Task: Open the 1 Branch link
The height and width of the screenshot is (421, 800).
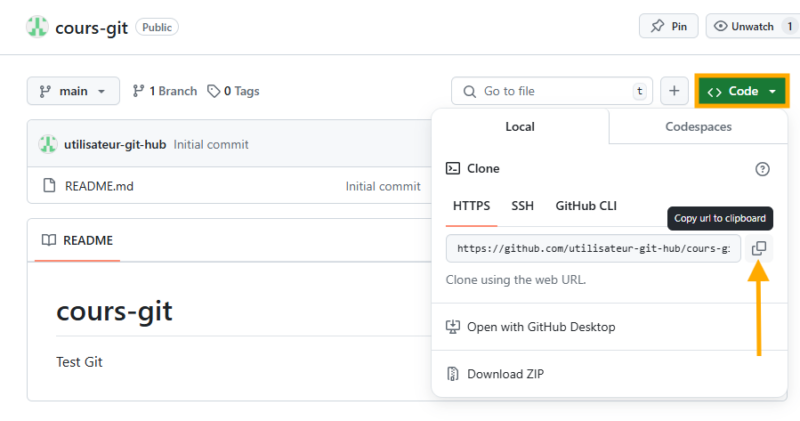Action: pos(165,91)
